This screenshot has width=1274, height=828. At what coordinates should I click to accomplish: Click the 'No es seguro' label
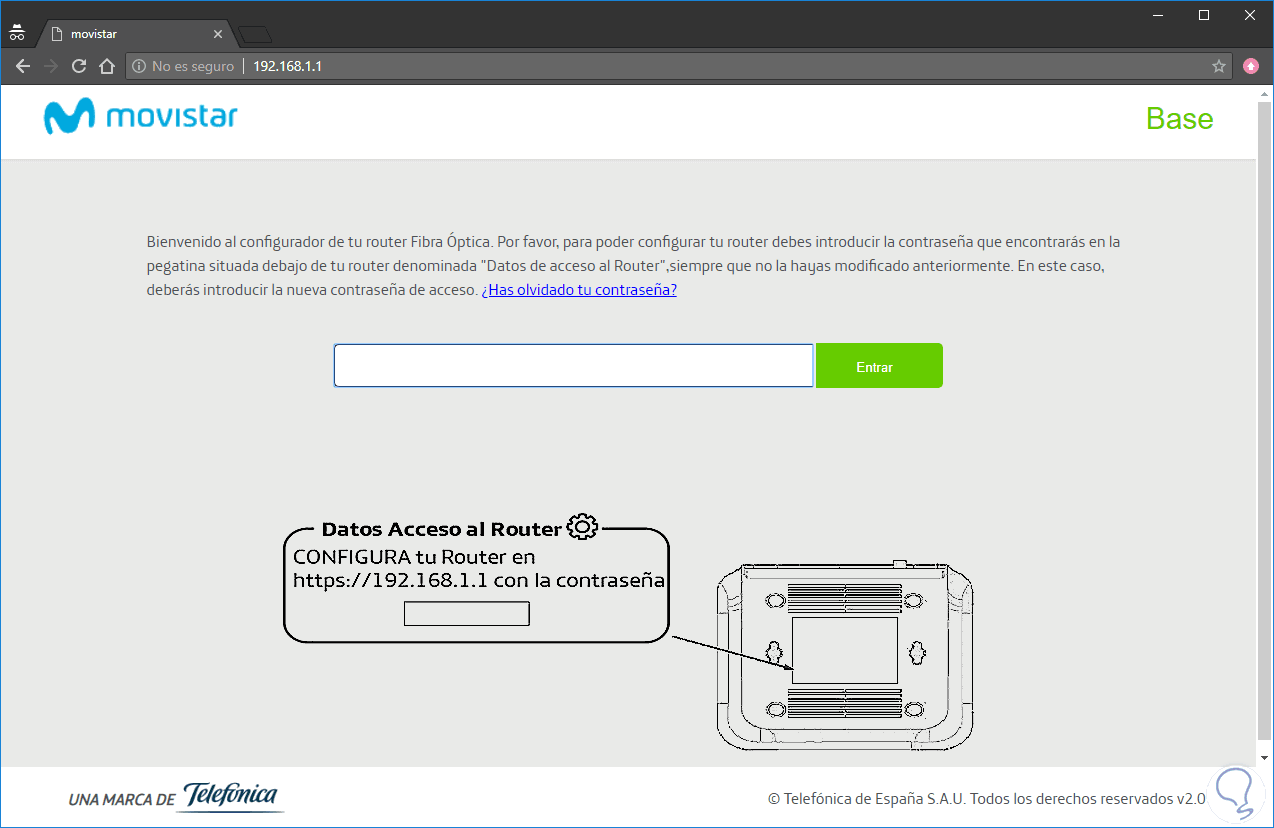click(193, 67)
